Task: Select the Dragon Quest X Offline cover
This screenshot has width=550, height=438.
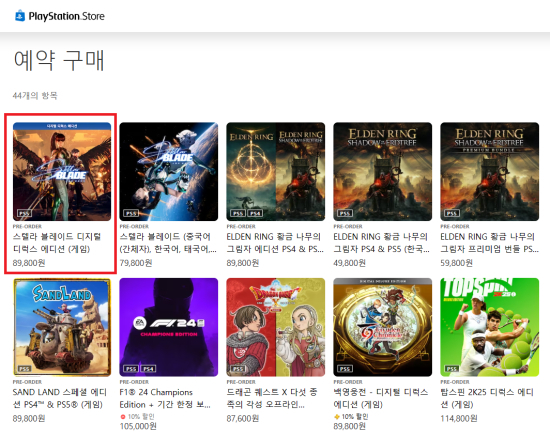Action: pyautogui.click(x=276, y=327)
